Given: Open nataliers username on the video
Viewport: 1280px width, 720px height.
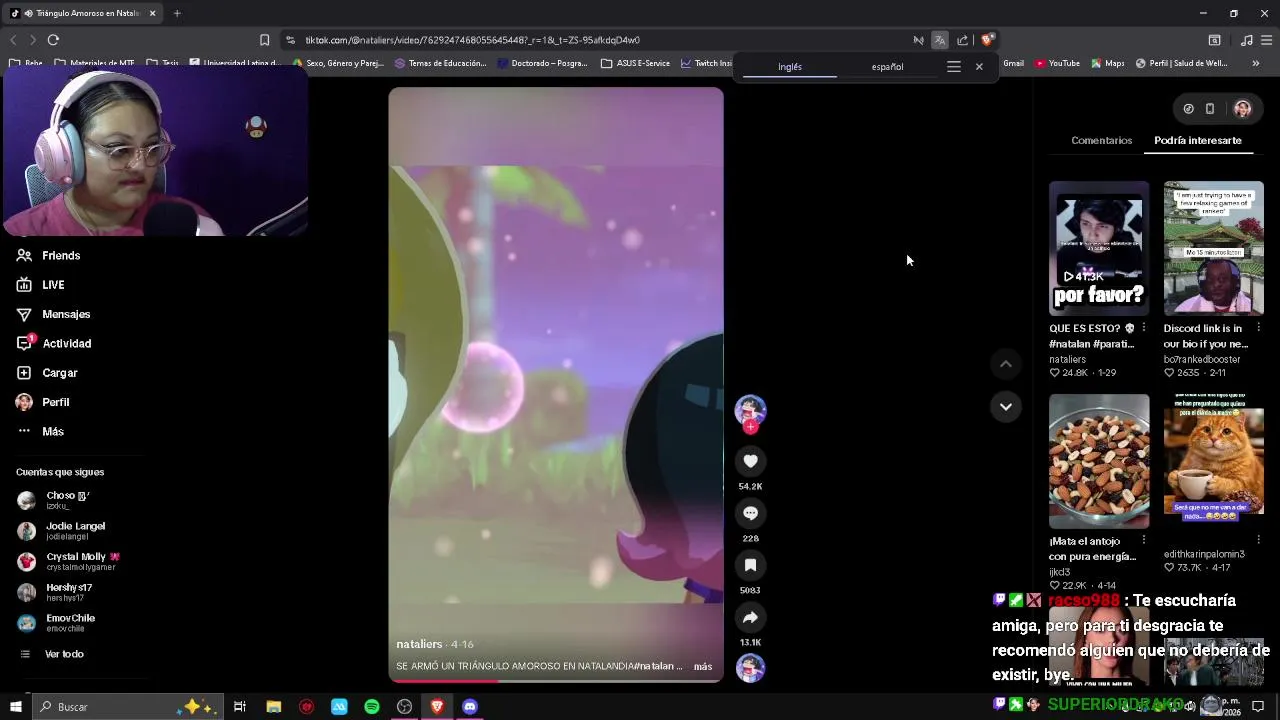Looking at the screenshot, I should pyautogui.click(x=419, y=644).
